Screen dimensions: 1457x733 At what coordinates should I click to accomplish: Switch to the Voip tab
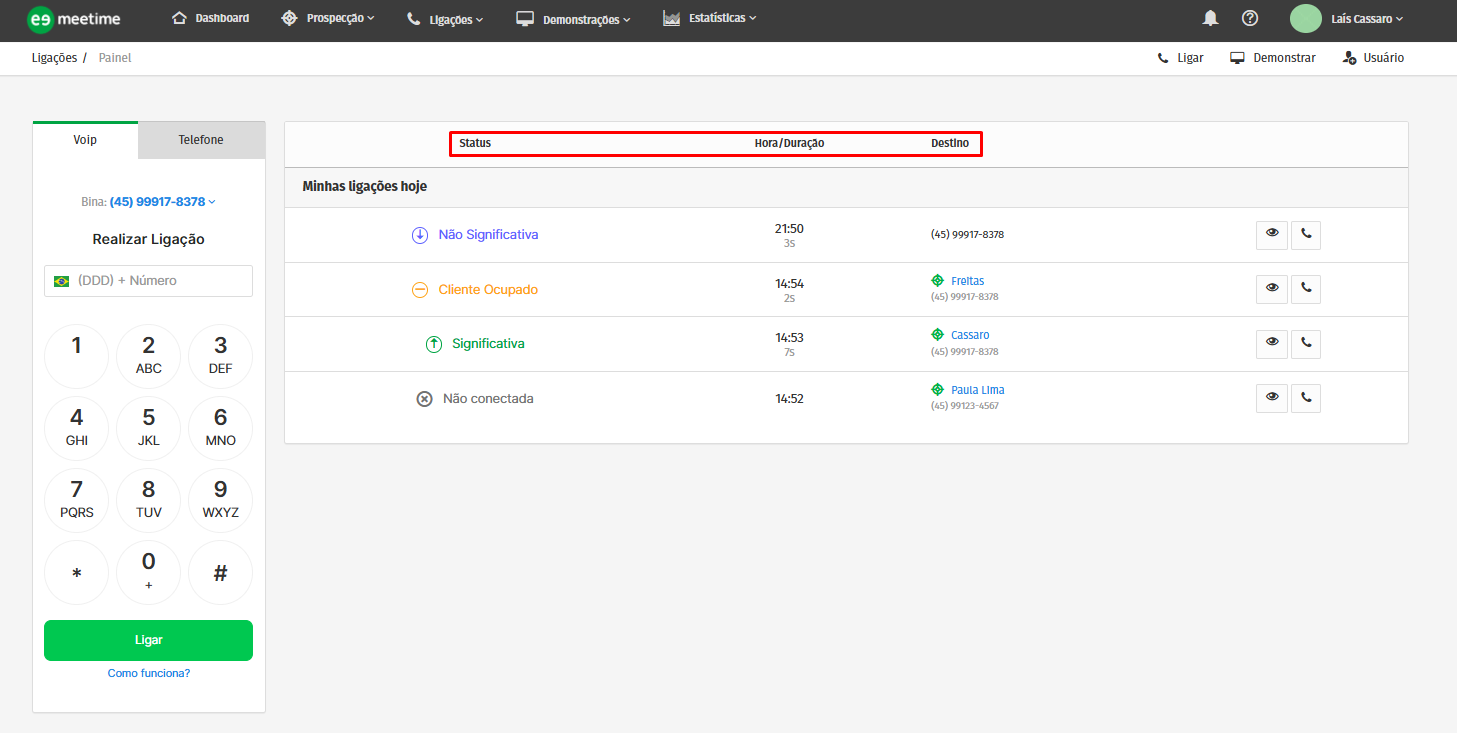pos(86,140)
